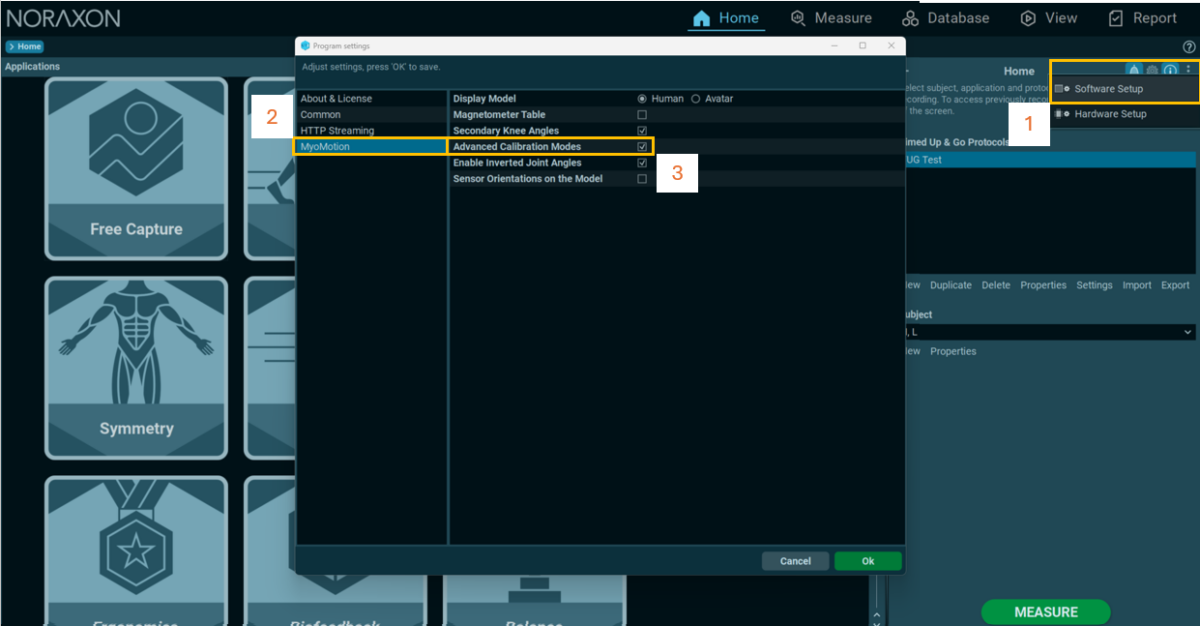Viewport: 1200px width, 626px height.
Task: Click the info icon beside the gear
Action: 1170,69
